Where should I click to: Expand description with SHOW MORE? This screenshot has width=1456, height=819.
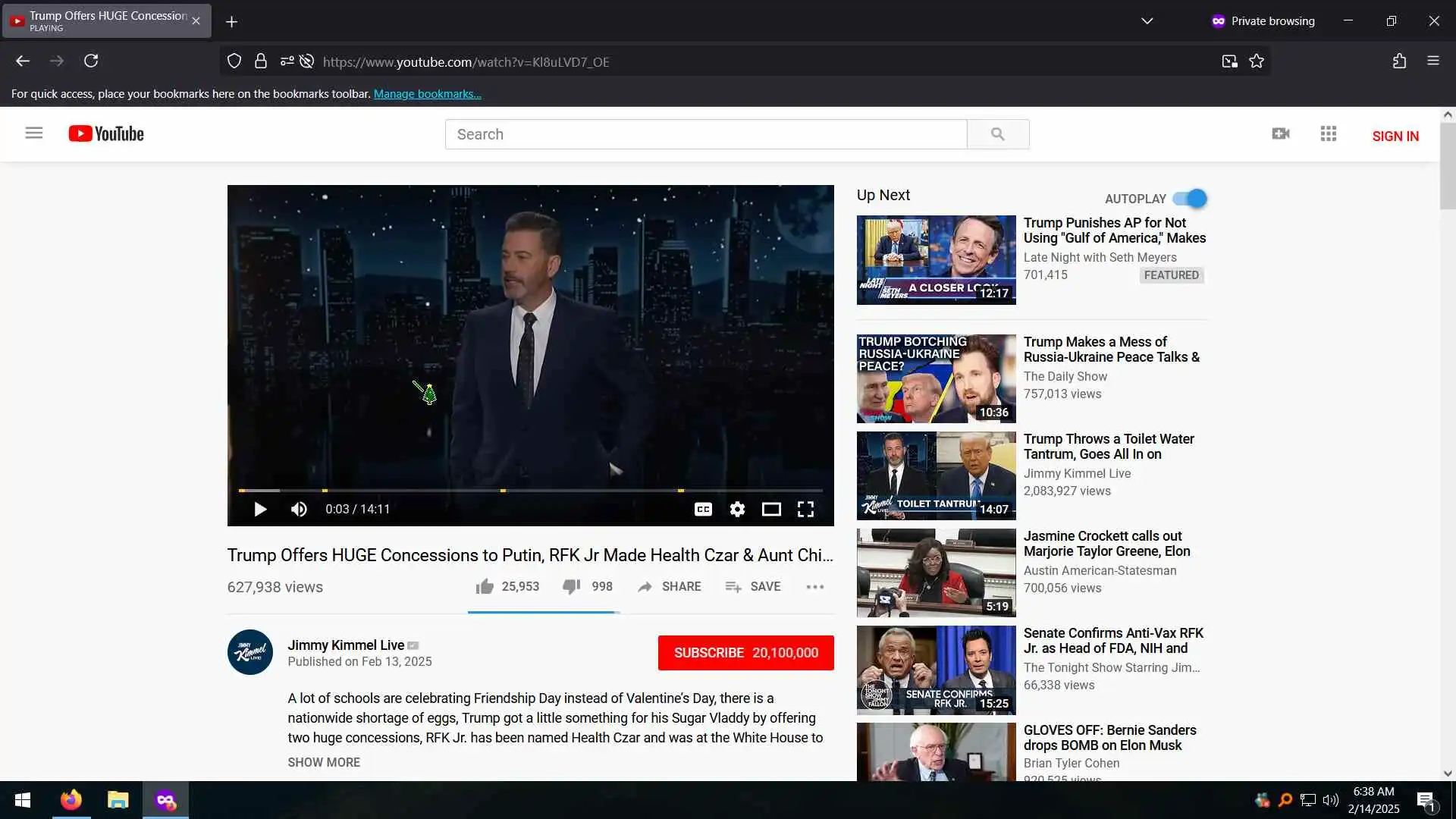[x=324, y=762]
